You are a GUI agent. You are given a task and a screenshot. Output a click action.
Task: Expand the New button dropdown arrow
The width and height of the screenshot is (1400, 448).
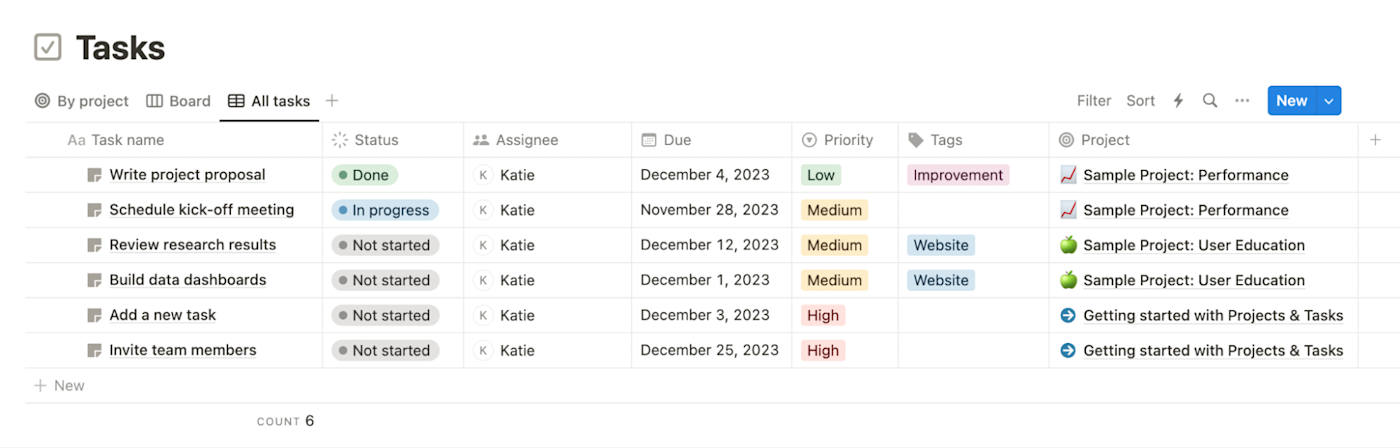click(1329, 101)
